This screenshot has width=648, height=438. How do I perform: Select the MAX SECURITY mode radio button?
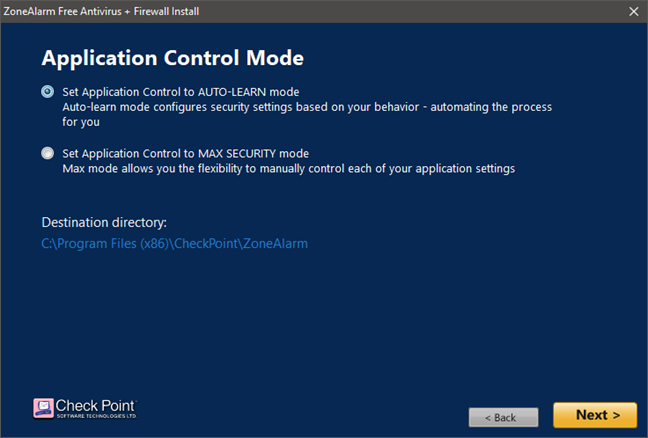[x=48, y=153]
